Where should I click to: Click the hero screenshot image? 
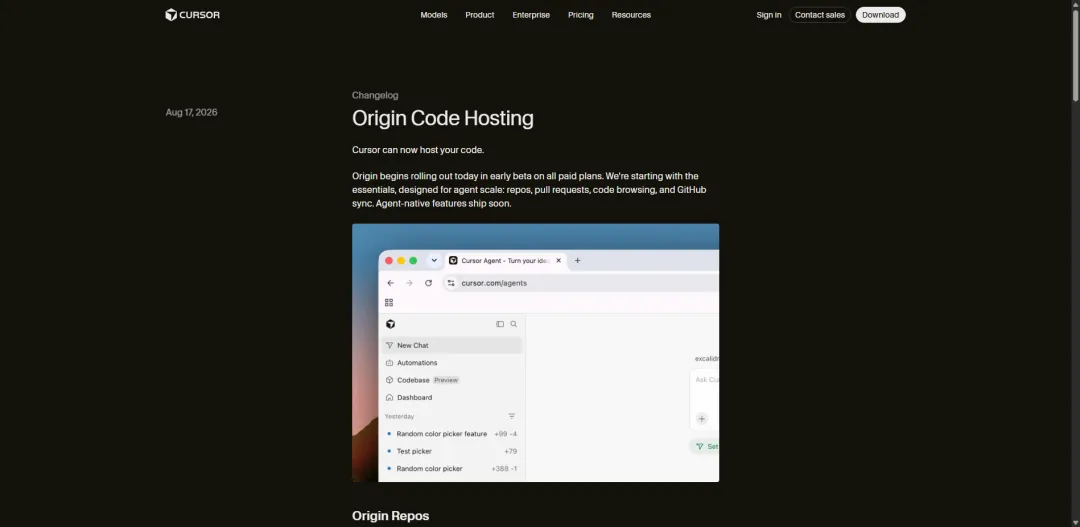[x=535, y=353]
